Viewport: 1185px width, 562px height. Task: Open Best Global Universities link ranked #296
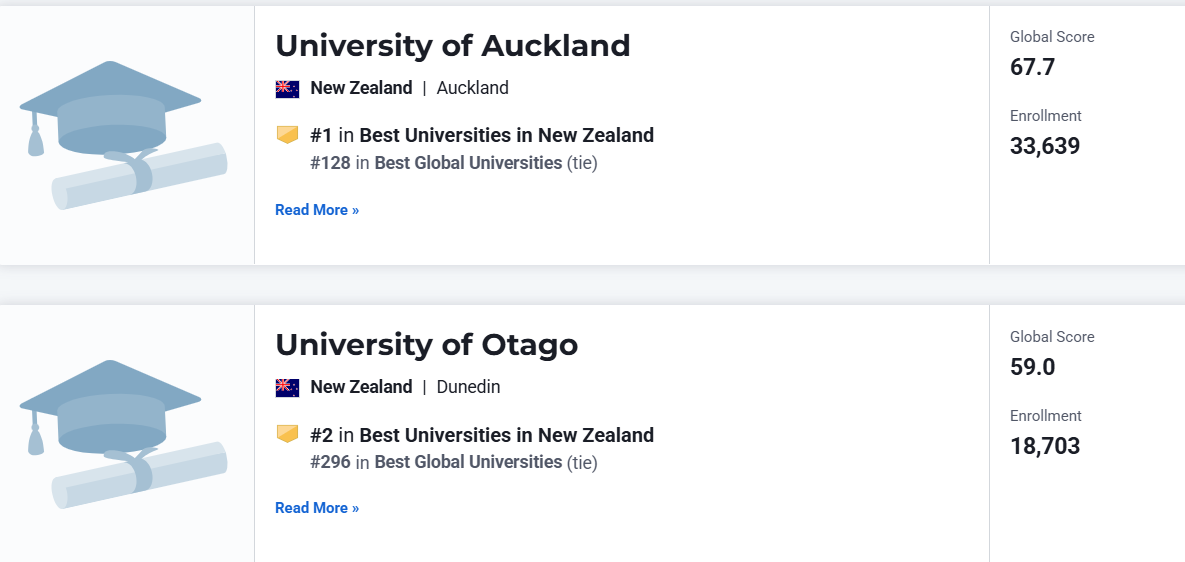(468, 462)
